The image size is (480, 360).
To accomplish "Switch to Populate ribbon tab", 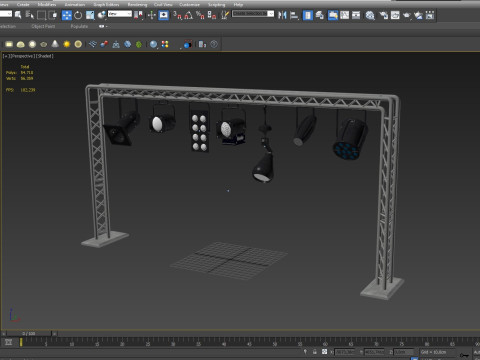I will 79,26.
